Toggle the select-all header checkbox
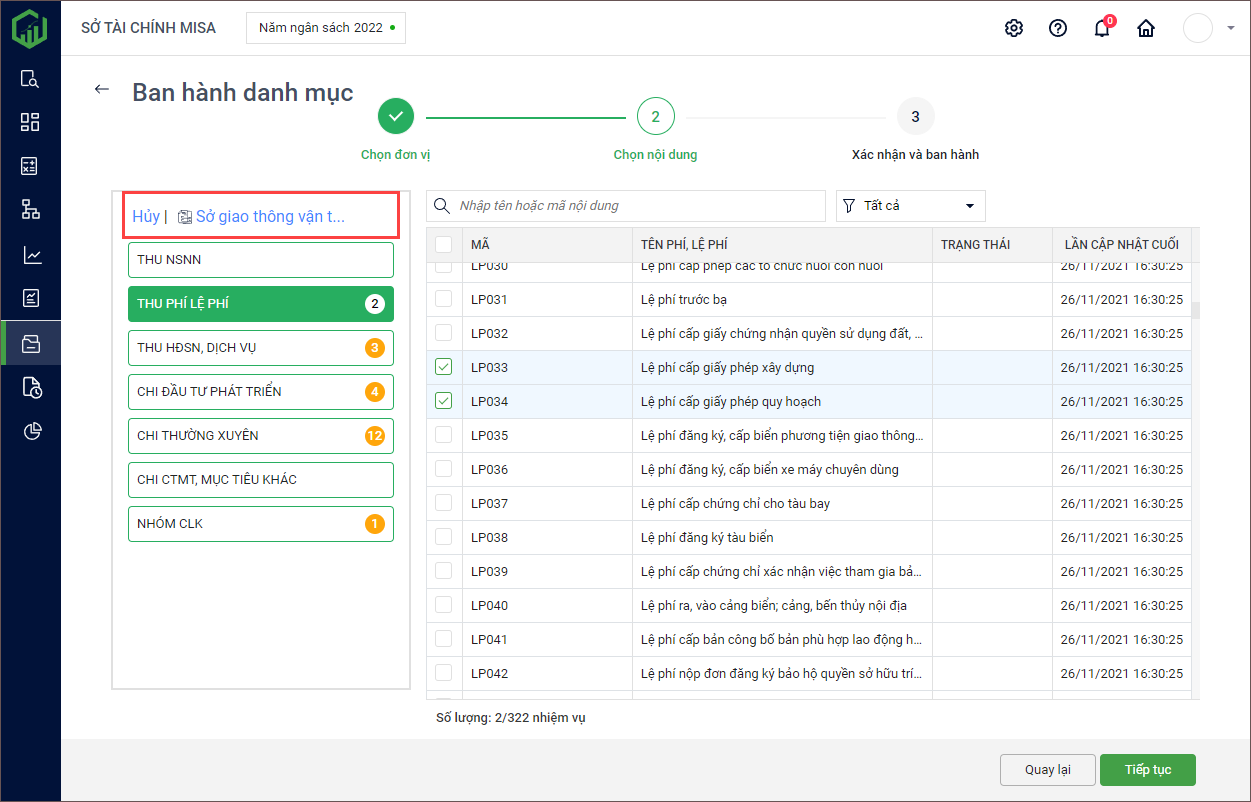1251x802 pixels. (444, 244)
